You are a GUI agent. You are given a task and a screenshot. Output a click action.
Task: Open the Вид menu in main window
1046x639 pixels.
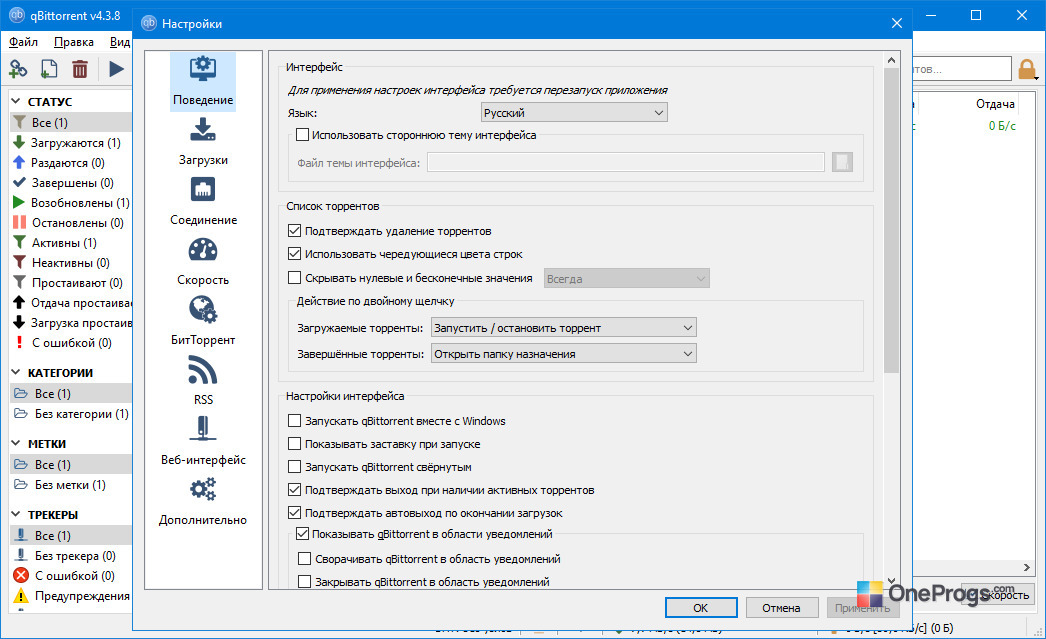119,42
